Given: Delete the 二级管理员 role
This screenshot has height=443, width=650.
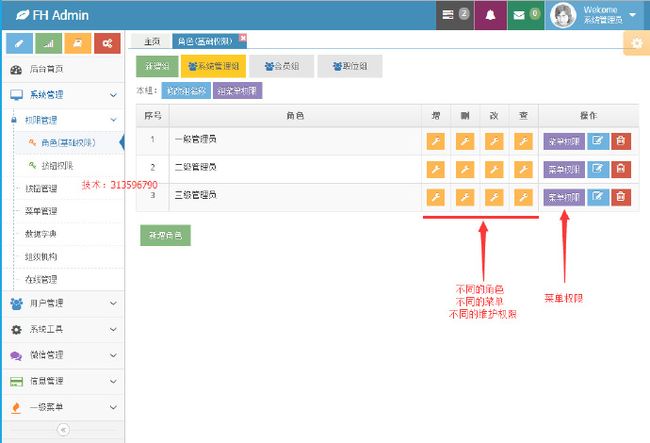Looking at the screenshot, I should click(621, 169).
